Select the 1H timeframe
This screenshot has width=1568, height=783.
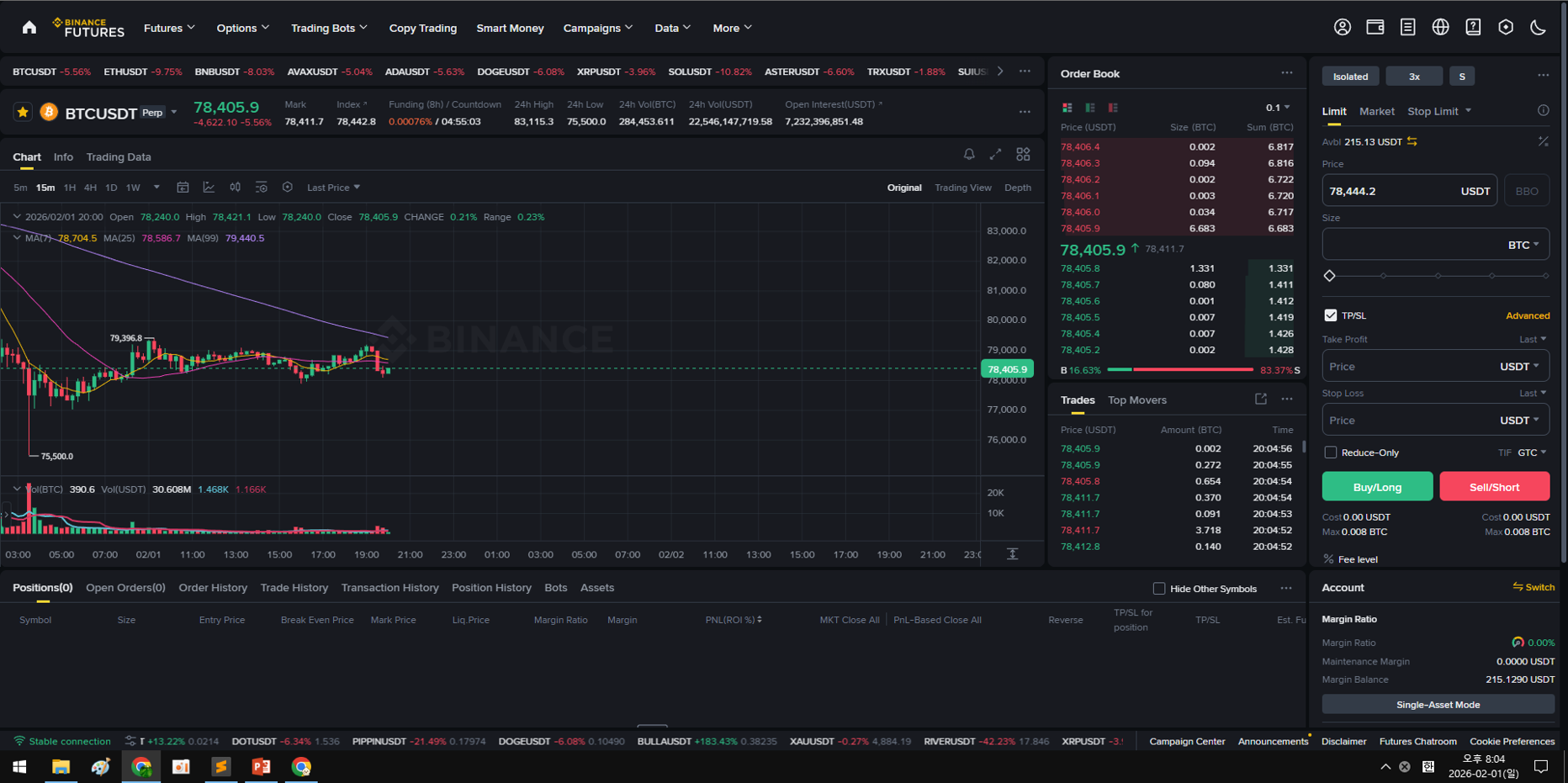(x=70, y=188)
